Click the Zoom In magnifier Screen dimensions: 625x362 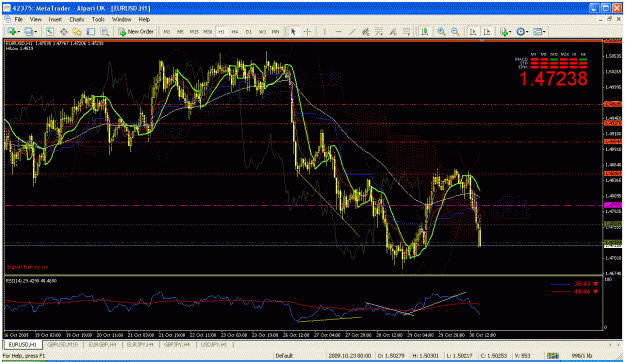click(x=441, y=31)
